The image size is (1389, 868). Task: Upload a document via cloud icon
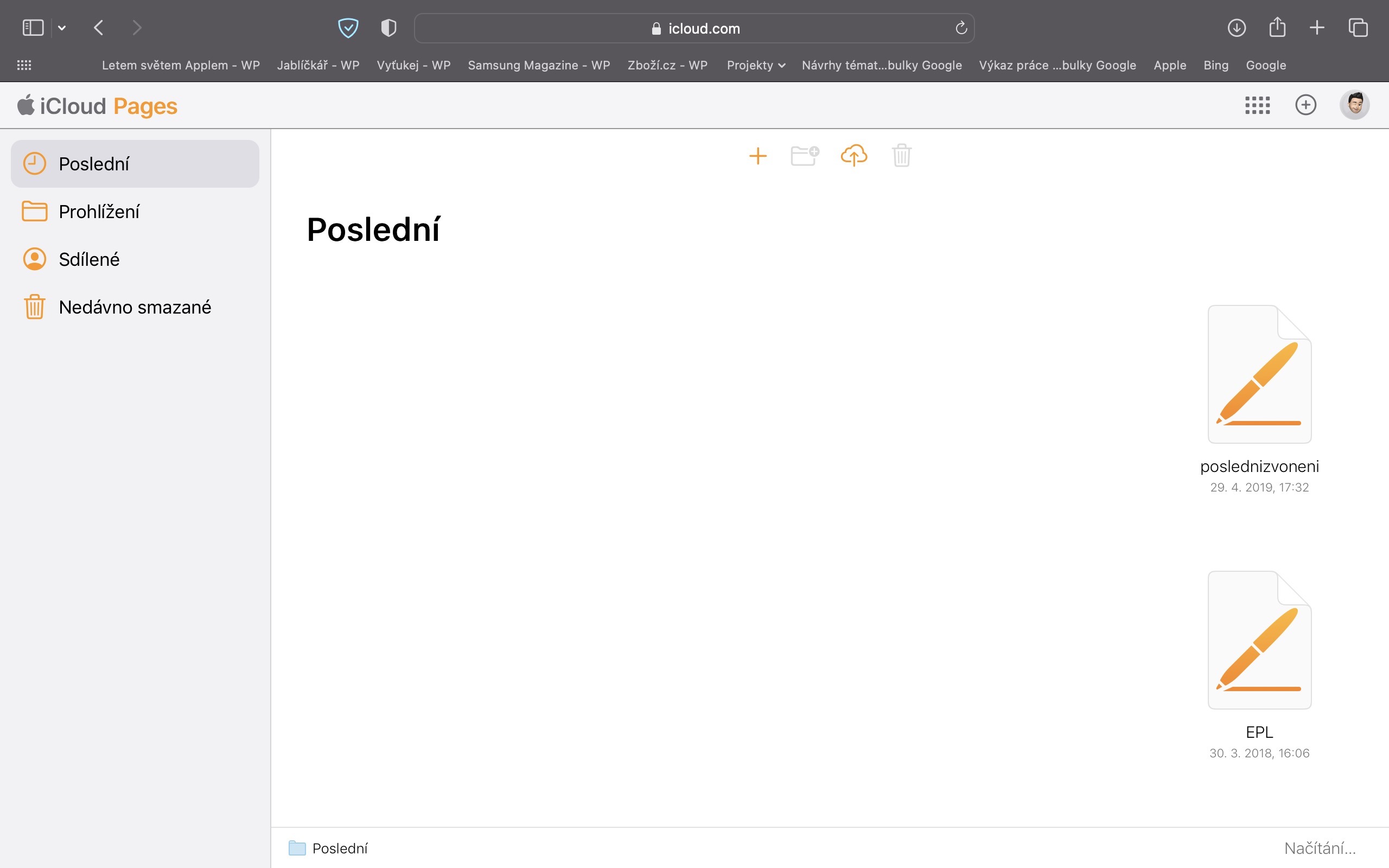tap(853, 156)
